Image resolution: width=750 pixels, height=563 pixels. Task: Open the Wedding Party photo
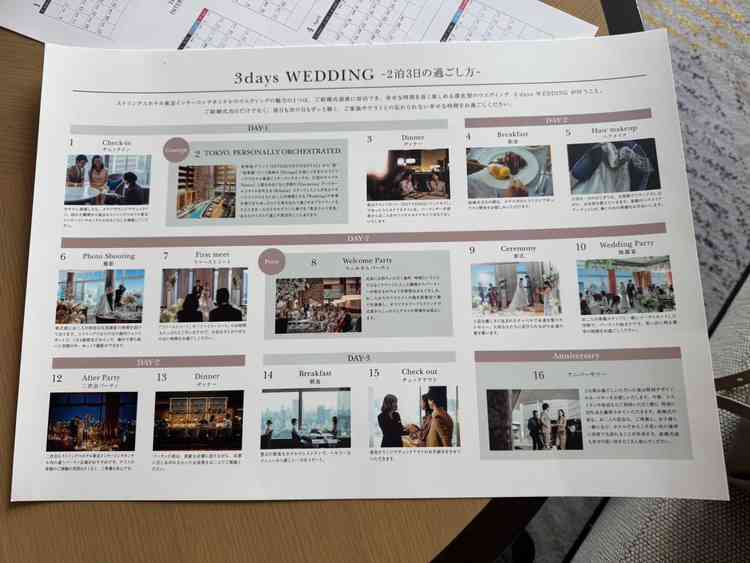626,286
